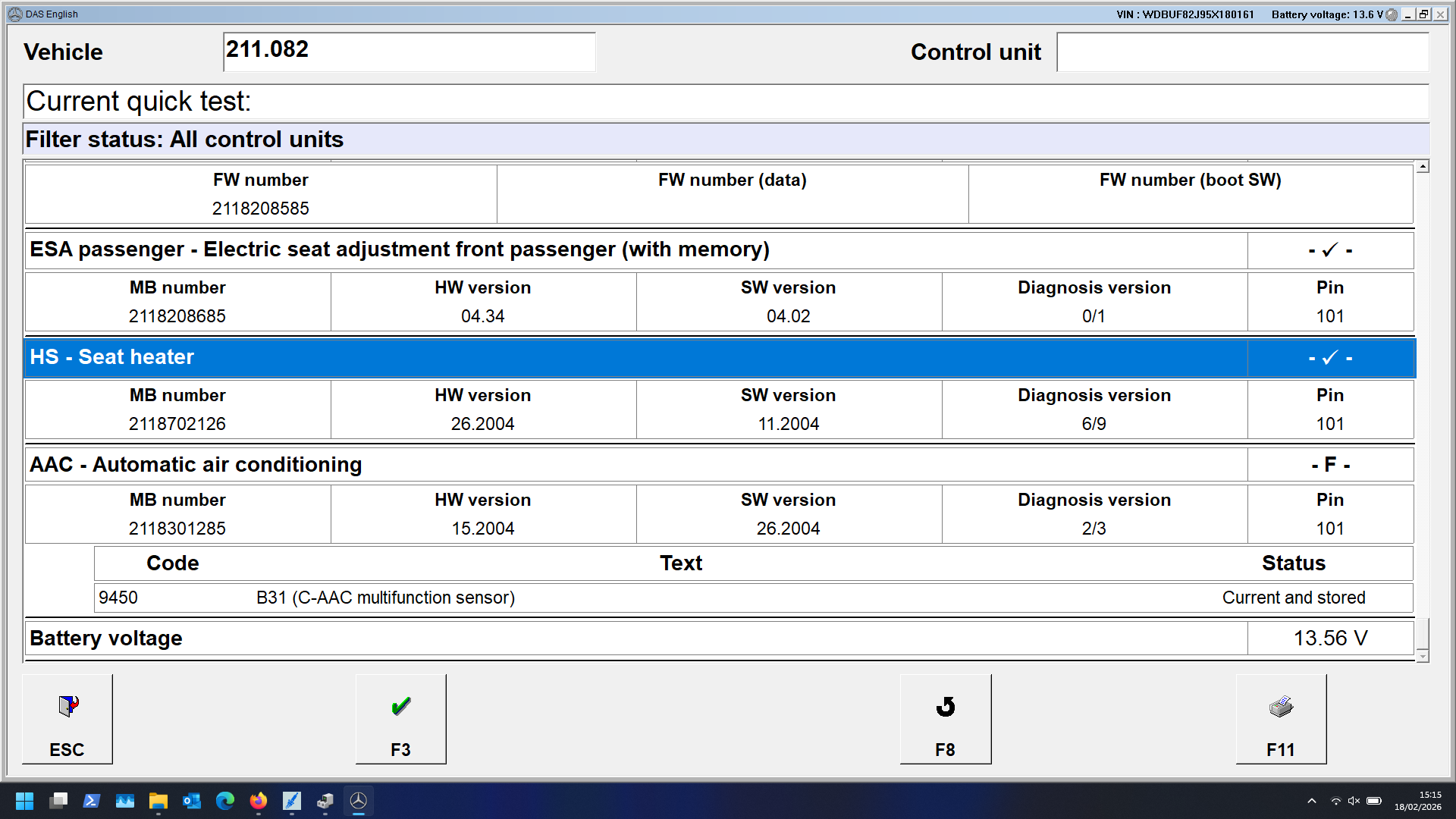
Task: Open Firefox from the taskbar
Action: point(259,801)
